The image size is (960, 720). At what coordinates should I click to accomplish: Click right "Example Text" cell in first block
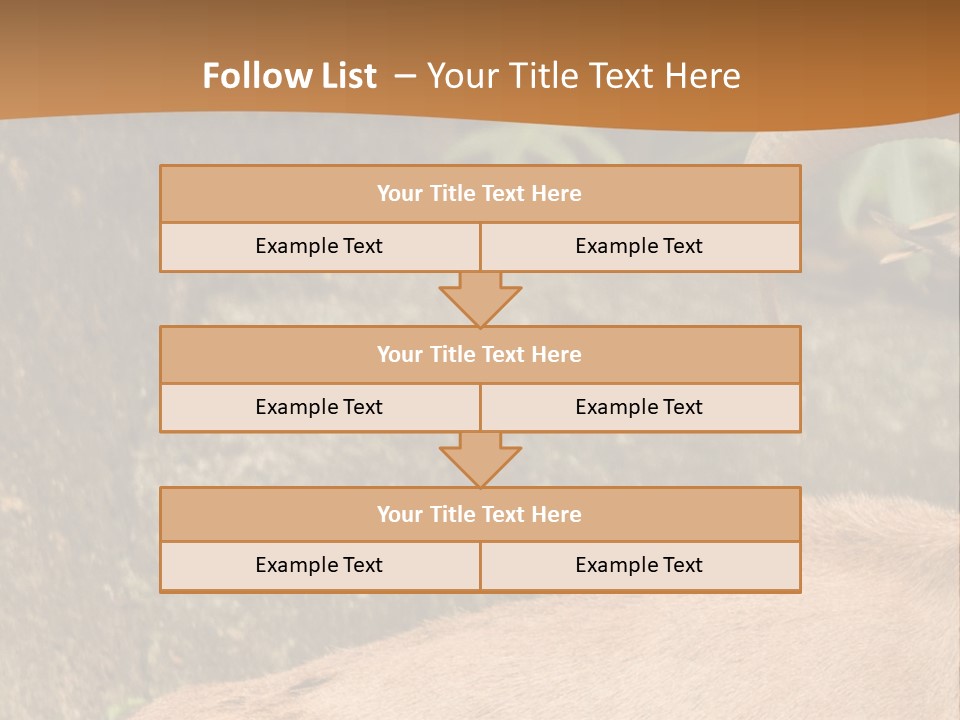(640, 247)
